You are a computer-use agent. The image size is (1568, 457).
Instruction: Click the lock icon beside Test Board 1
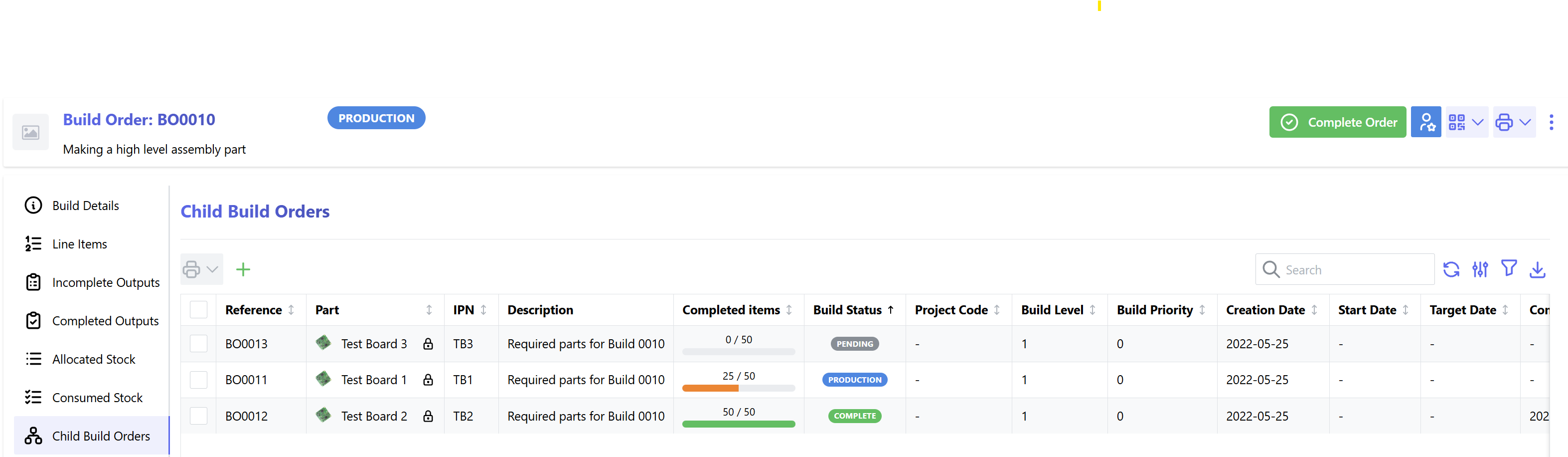[x=428, y=380]
